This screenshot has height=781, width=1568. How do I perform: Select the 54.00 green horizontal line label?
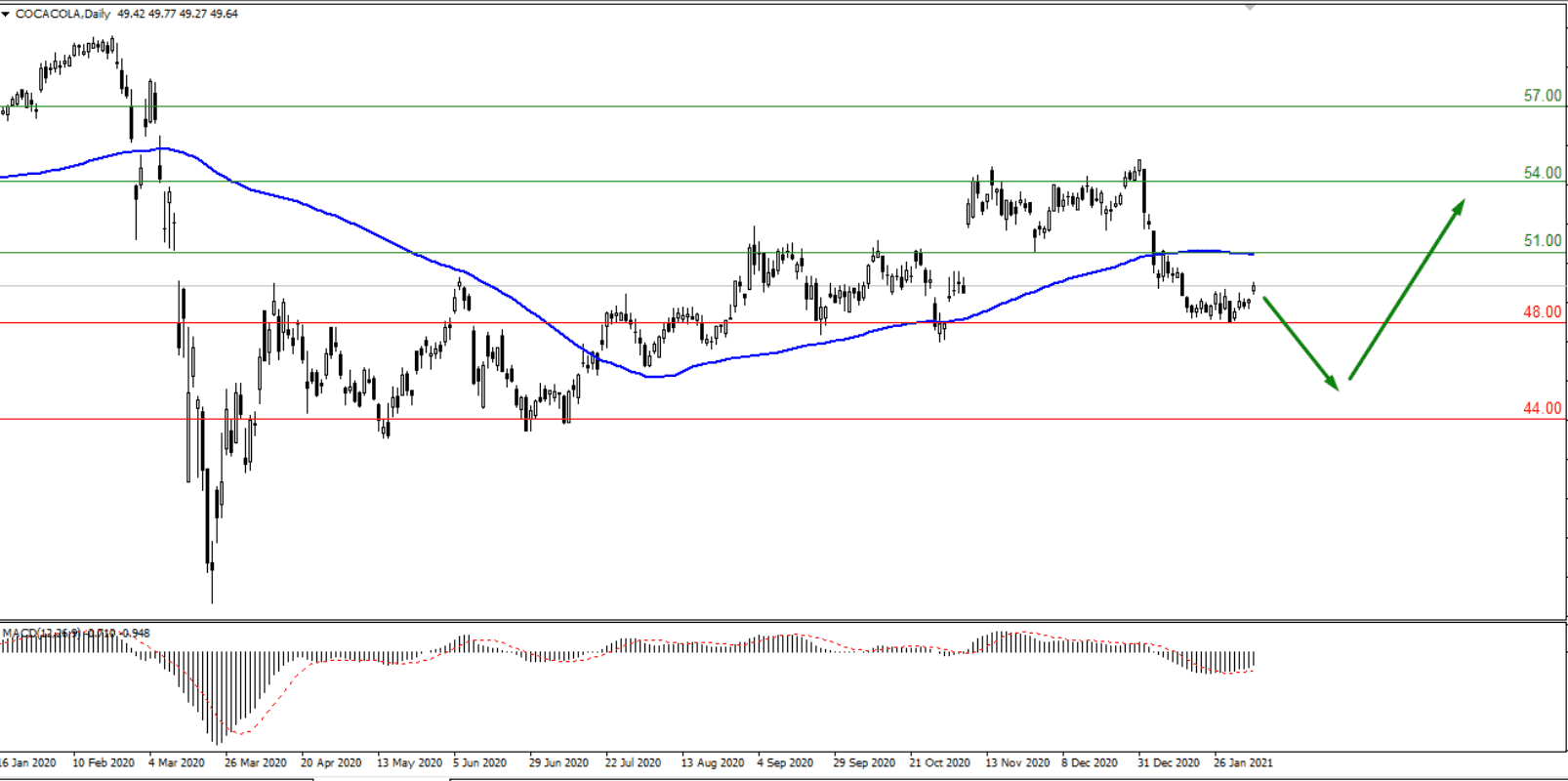pos(1542,173)
